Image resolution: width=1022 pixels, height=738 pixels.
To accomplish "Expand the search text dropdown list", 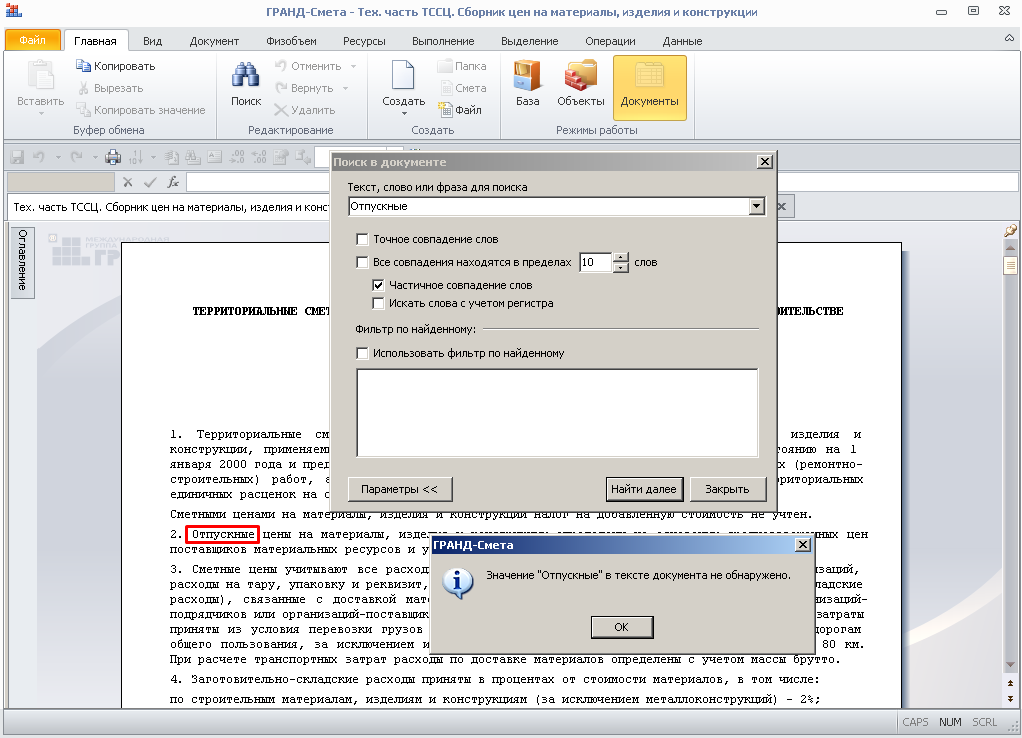I will click(x=756, y=206).
